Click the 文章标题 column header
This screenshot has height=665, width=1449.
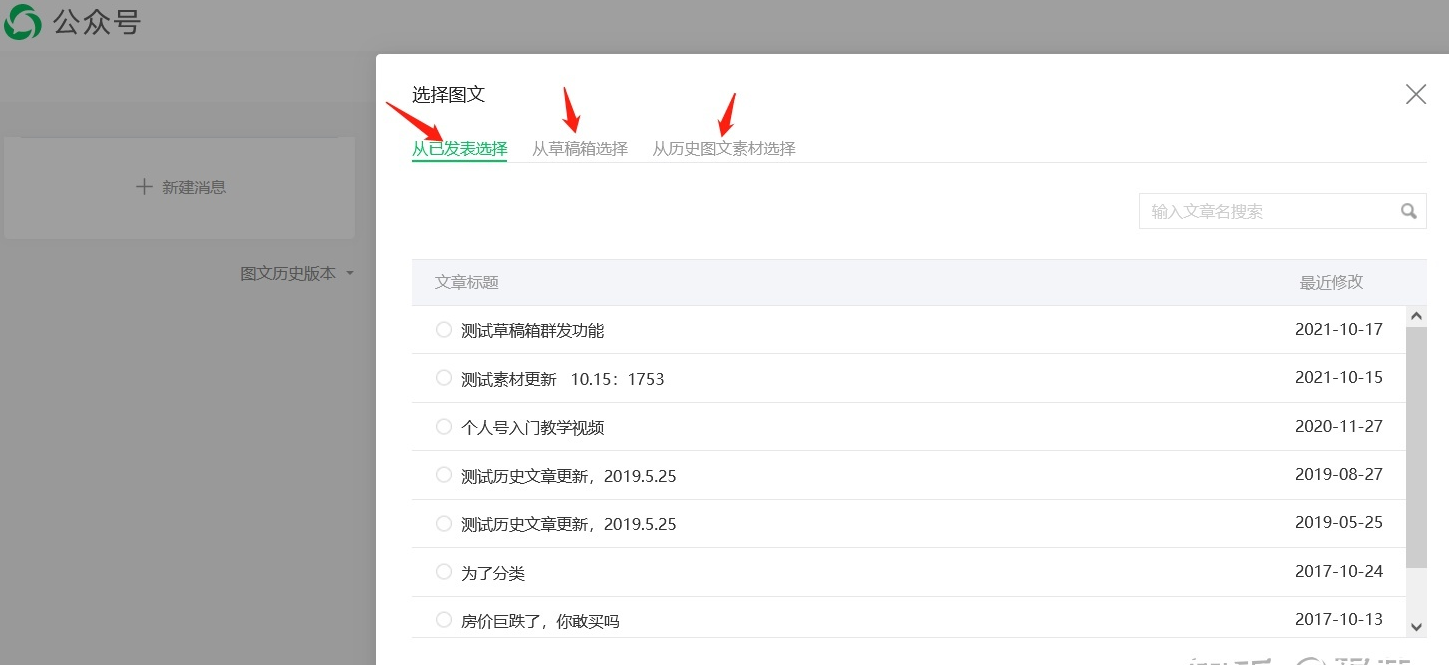pyautogui.click(x=467, y=283)
